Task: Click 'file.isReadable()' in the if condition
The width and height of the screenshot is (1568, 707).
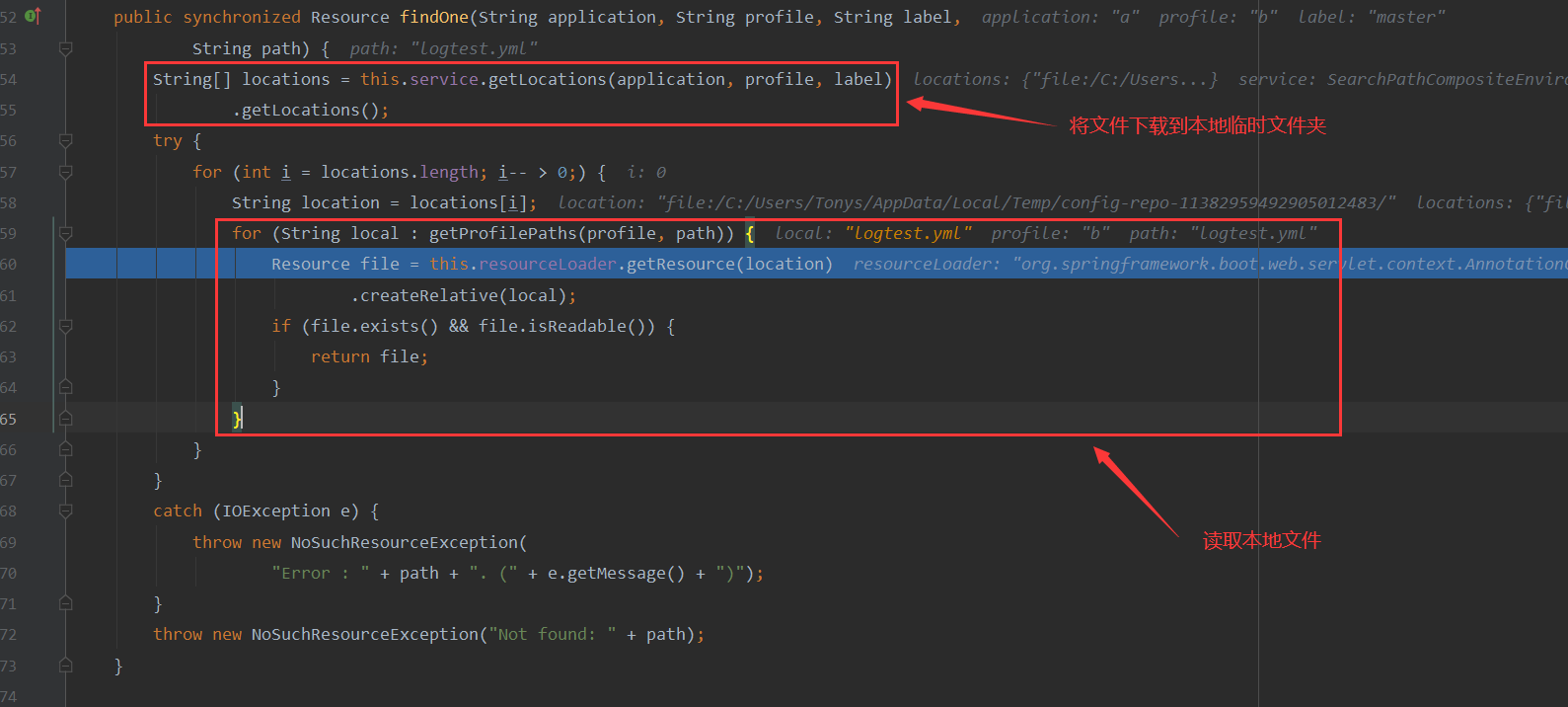Action: [x=566, y=326]
